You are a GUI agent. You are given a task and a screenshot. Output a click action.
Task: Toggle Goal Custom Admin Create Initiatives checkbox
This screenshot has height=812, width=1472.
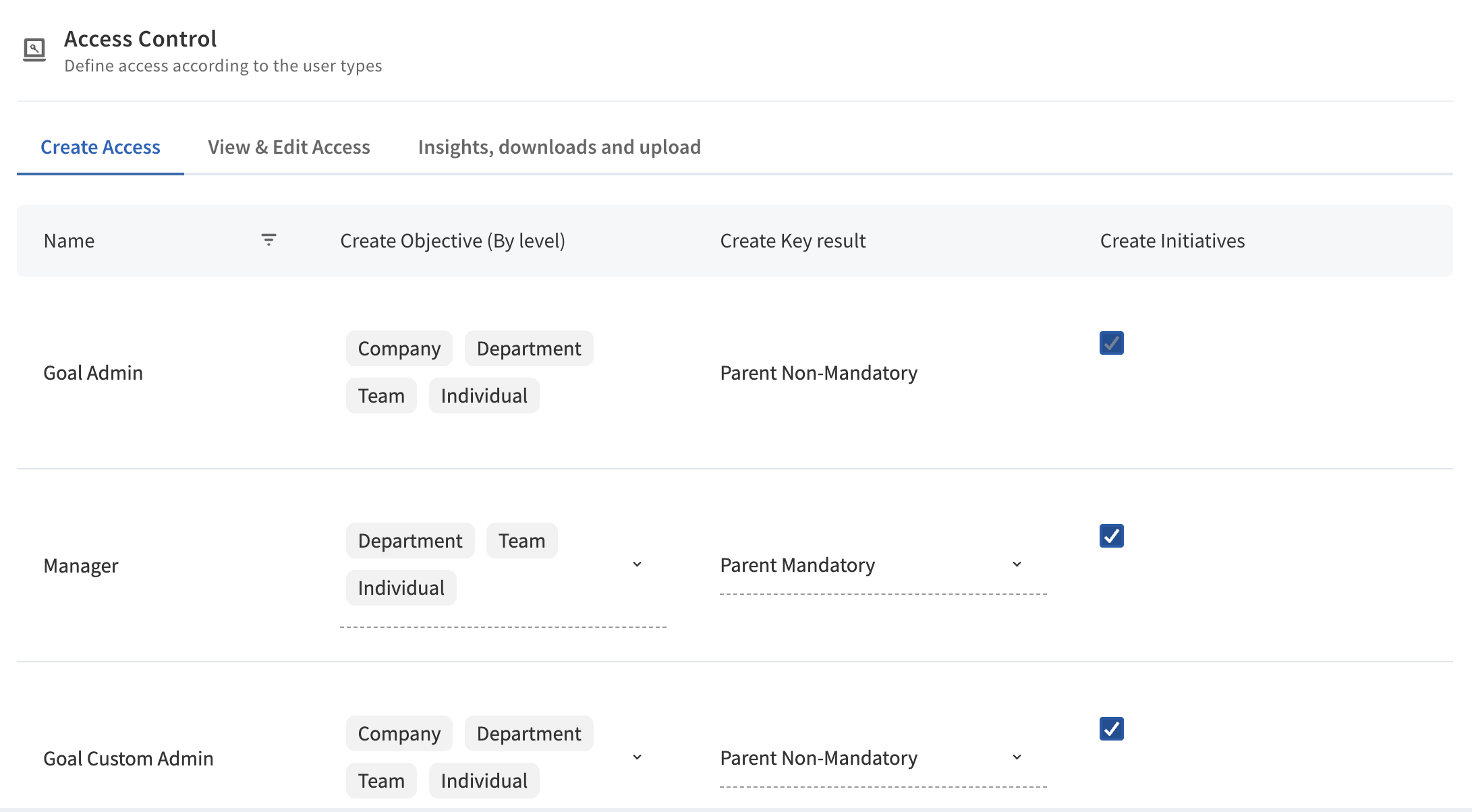tap(1111, 729)
